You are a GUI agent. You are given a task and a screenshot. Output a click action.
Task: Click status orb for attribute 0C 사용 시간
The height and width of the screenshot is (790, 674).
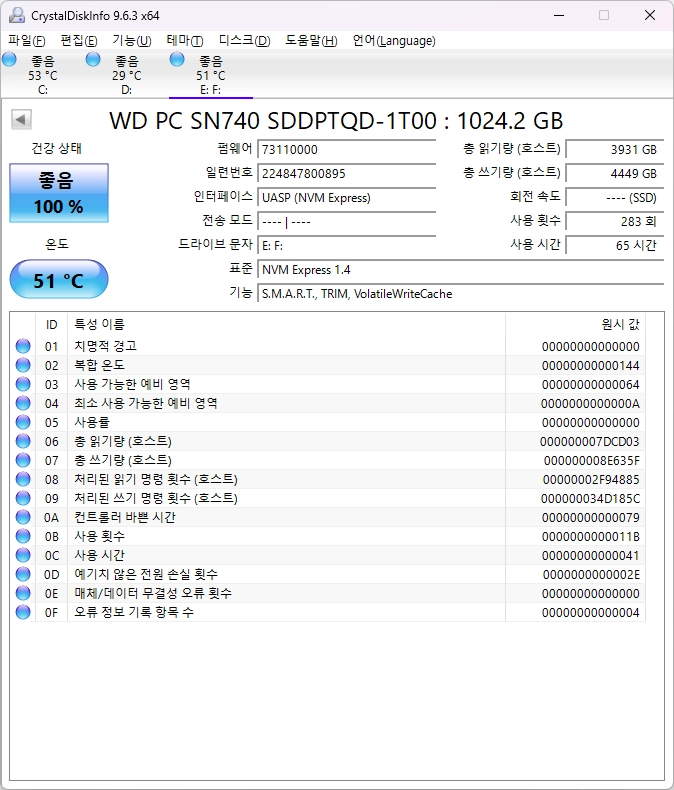click(23, 555)
